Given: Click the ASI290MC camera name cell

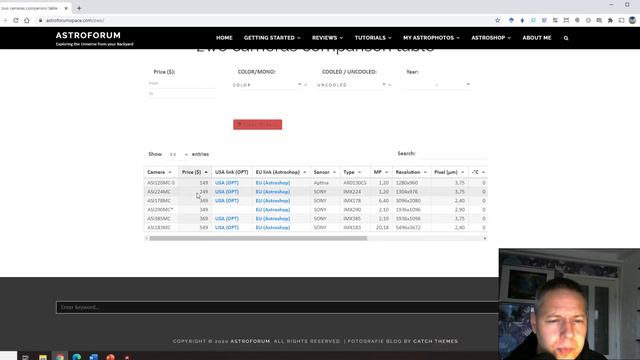Looking at the screenshot, I should (160, 210).
